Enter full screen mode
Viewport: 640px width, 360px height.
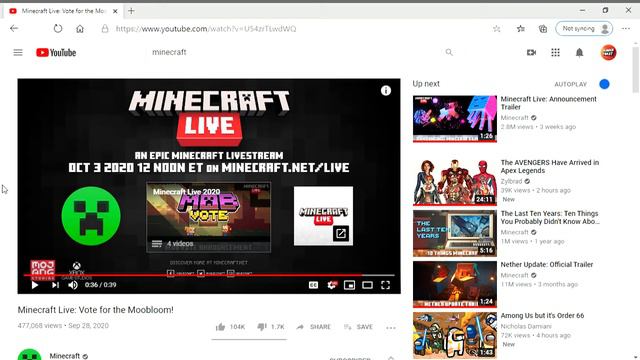385,285
